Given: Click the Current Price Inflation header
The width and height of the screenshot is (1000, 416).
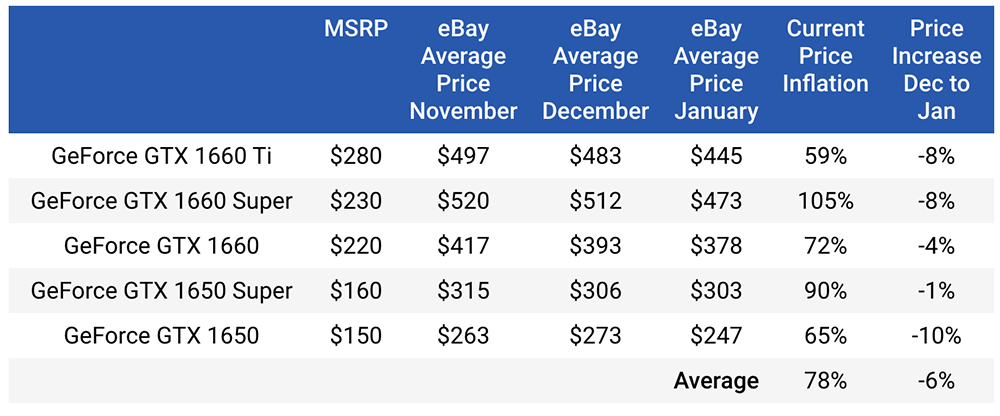Looking at the screenshot, I should pyautogui.click(x=825, y=56).
